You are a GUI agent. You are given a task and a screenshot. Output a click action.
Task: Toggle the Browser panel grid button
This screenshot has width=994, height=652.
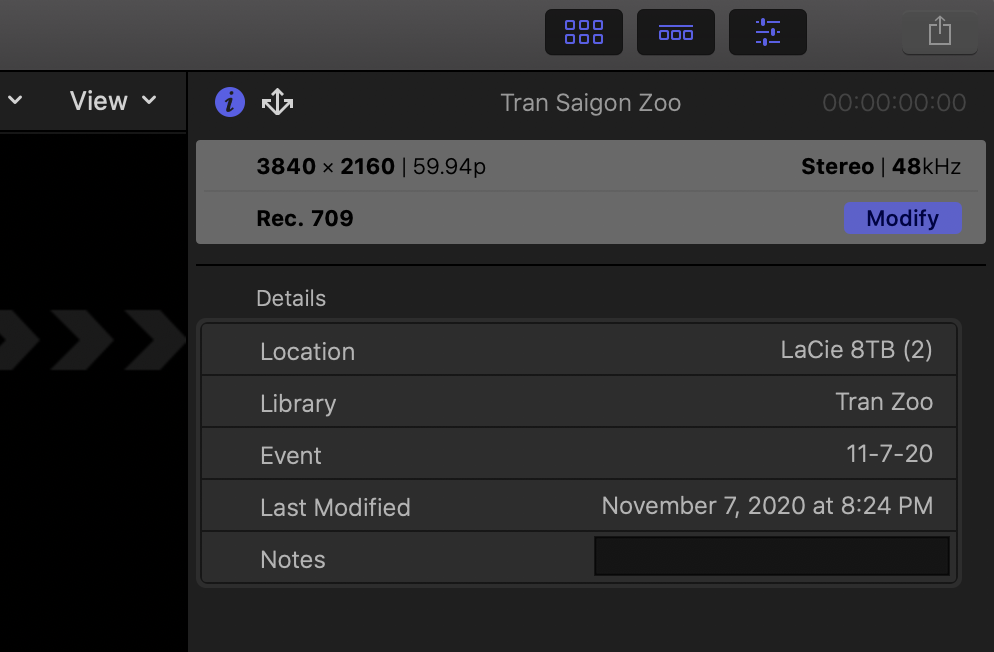point(584,32)
